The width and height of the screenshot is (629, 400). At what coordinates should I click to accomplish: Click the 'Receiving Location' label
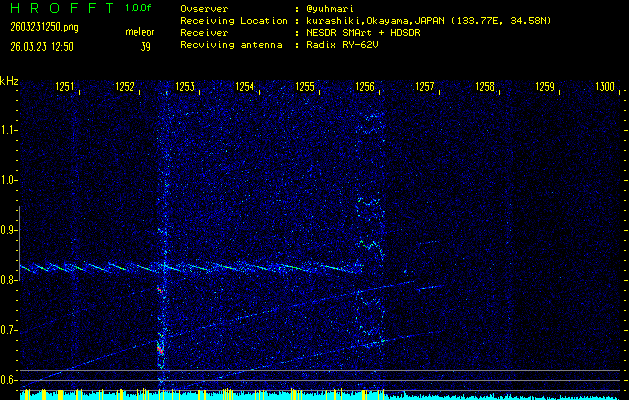pos(234,21)
